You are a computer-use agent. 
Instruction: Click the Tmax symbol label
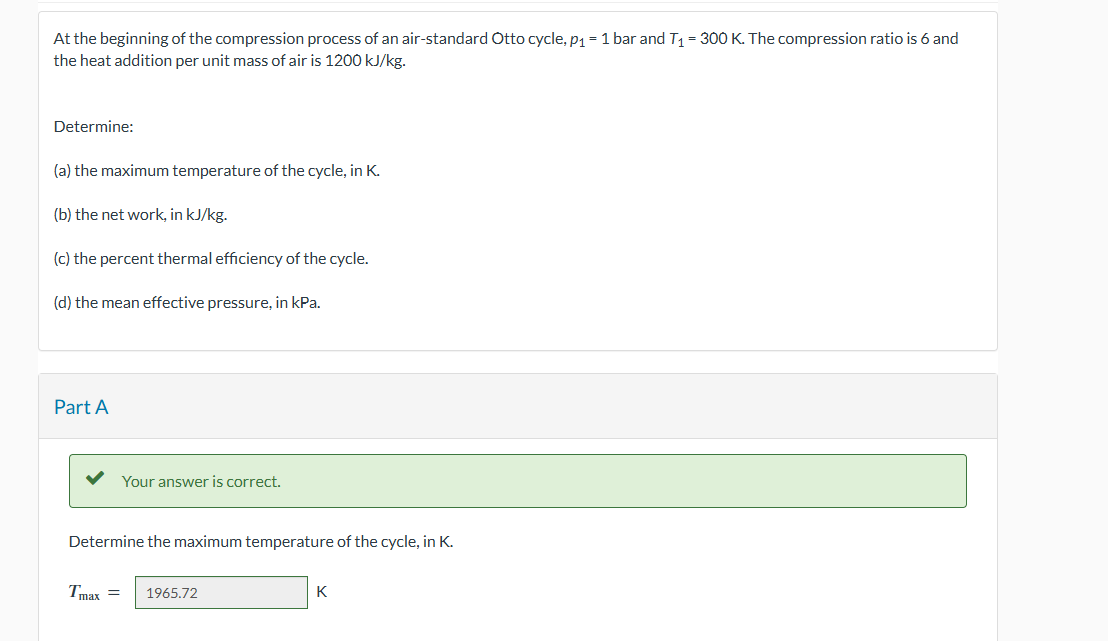pos(83,591)
